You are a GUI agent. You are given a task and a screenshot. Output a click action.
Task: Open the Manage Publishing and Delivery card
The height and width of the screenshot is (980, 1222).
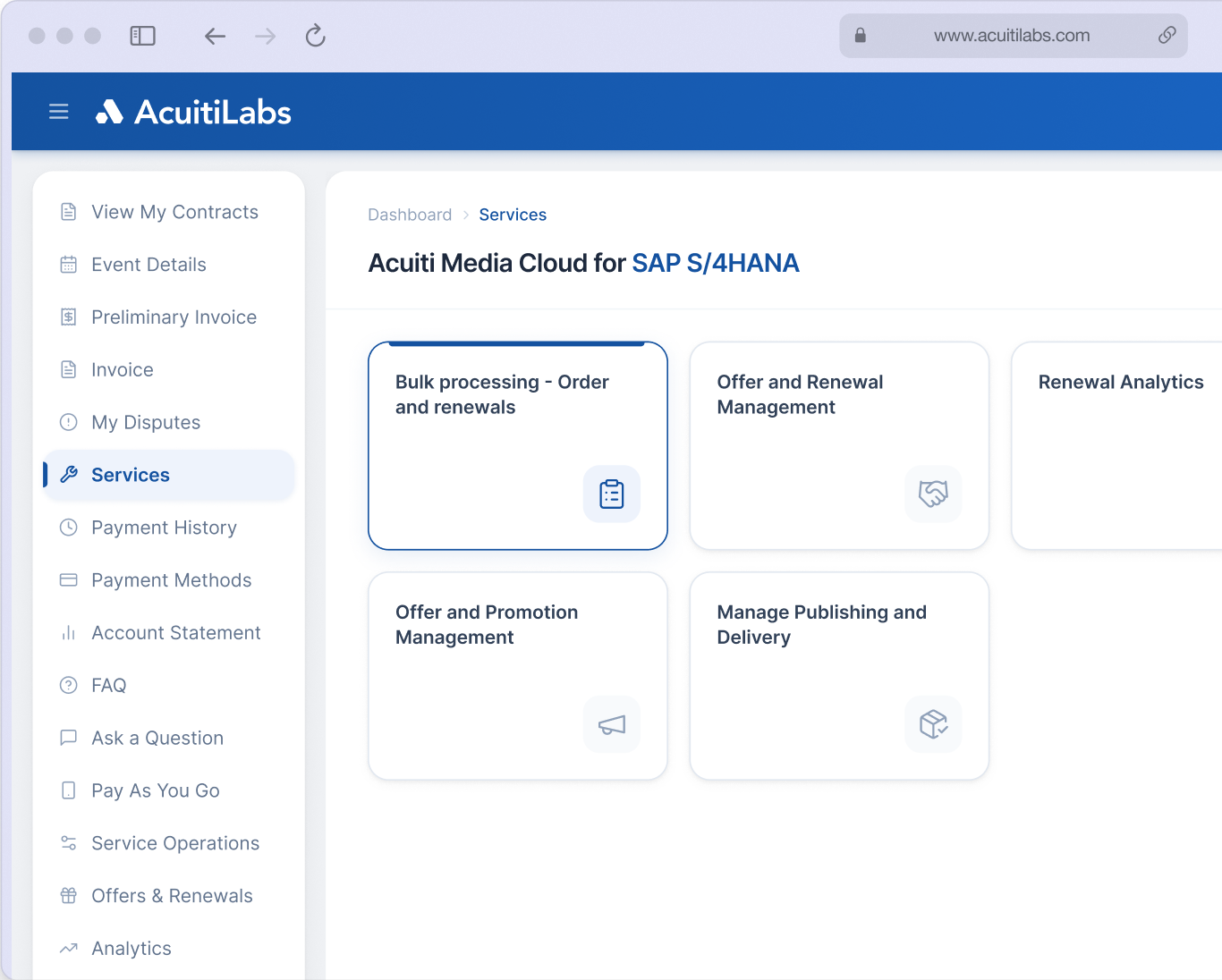click(839, 676)
